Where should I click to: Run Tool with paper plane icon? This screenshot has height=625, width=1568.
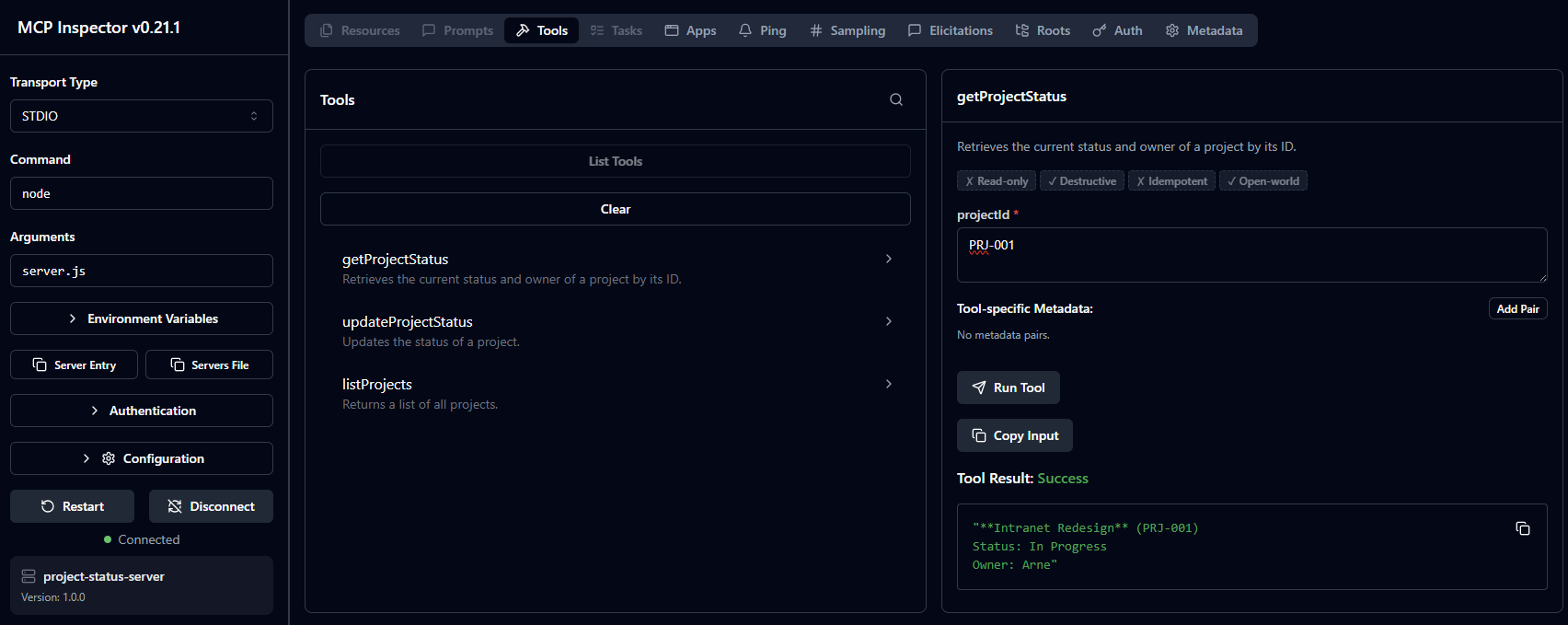(x=1008, y=388)
